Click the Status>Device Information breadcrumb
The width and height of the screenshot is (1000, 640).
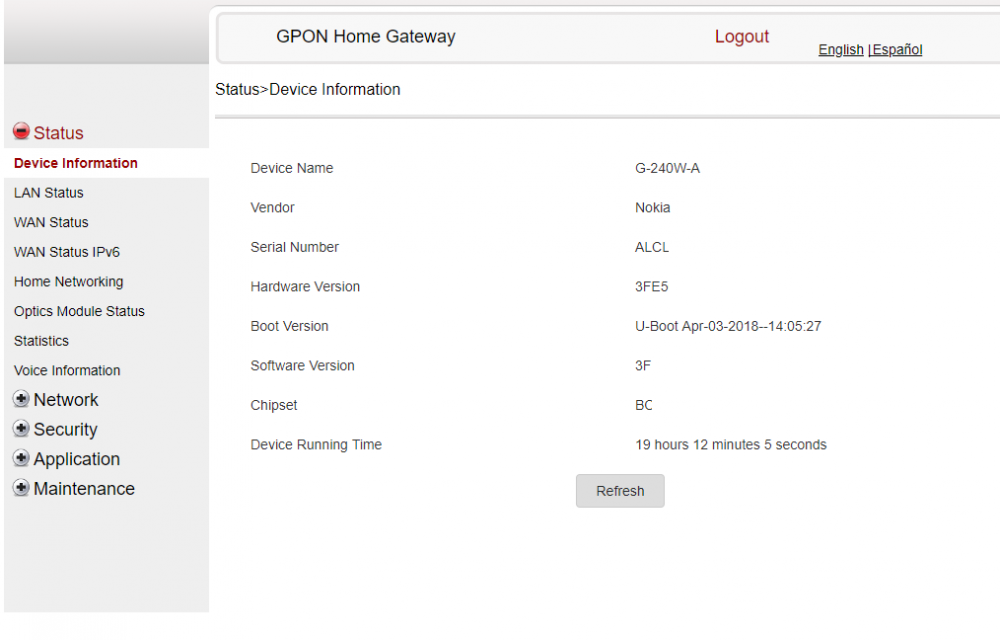[308, 89]
